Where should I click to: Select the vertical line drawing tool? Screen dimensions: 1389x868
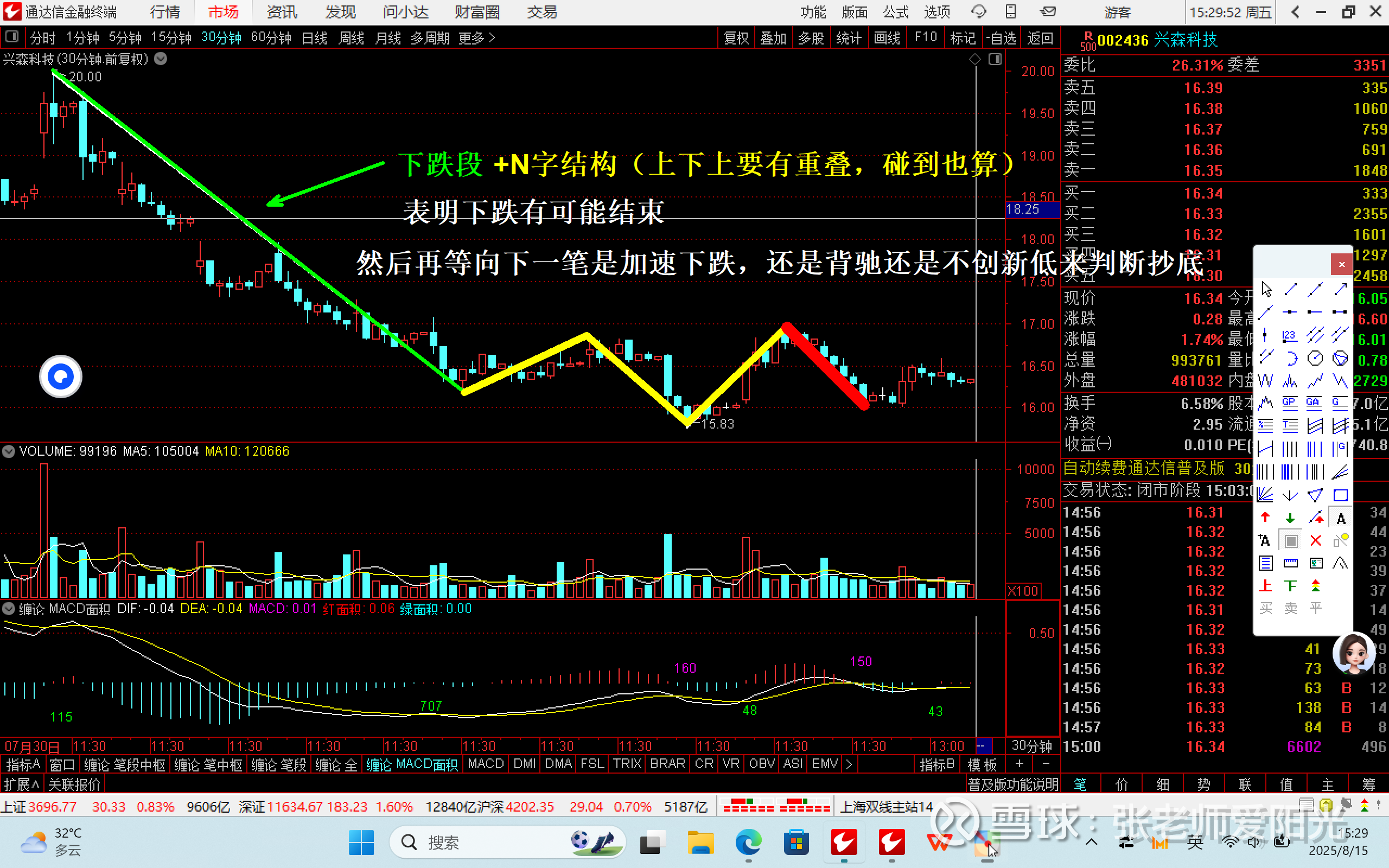[x=1265, y=335]
